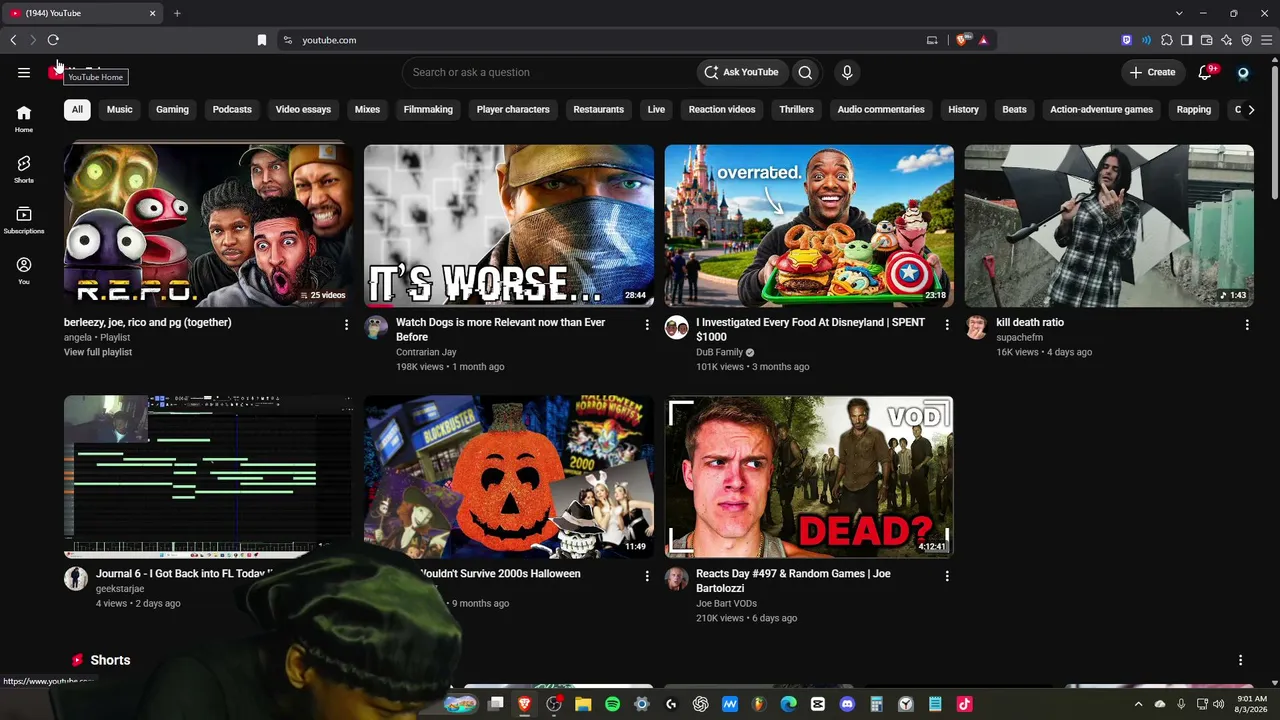
Task: Open Brave Shields lion icon
Action: [x=962, y=40]
